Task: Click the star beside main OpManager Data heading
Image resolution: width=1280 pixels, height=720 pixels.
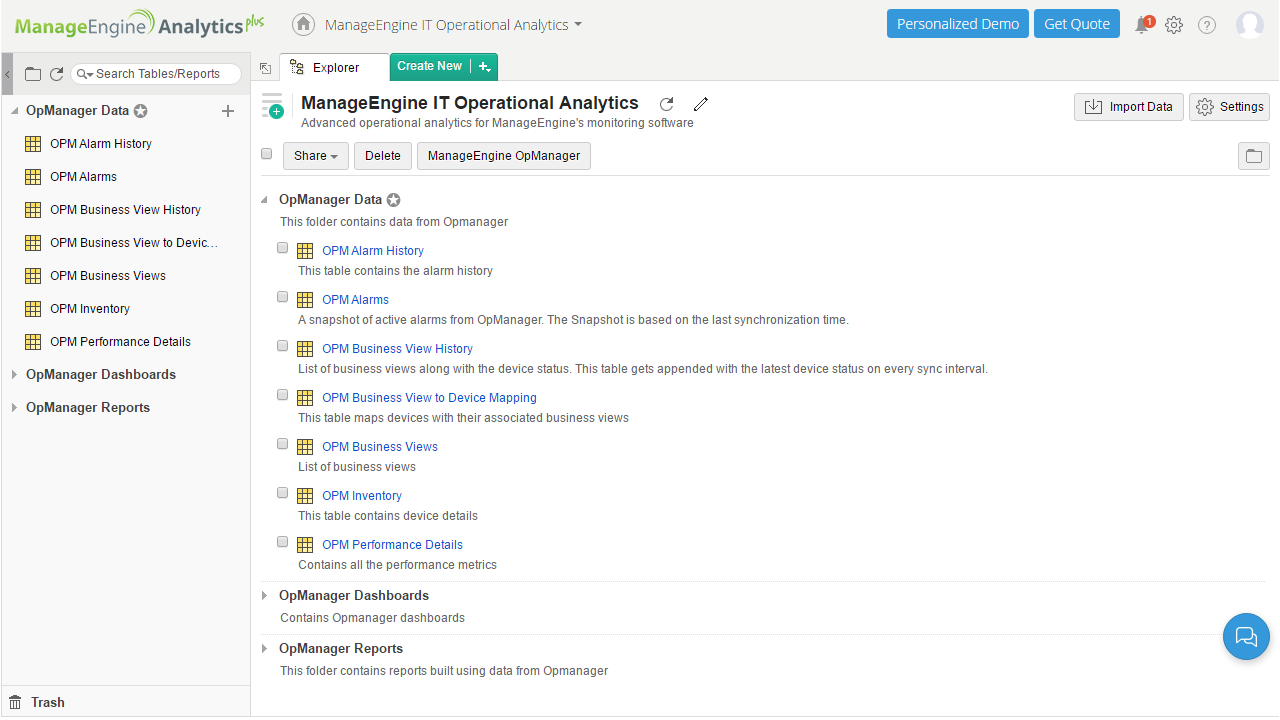Action: coord(394,200)
